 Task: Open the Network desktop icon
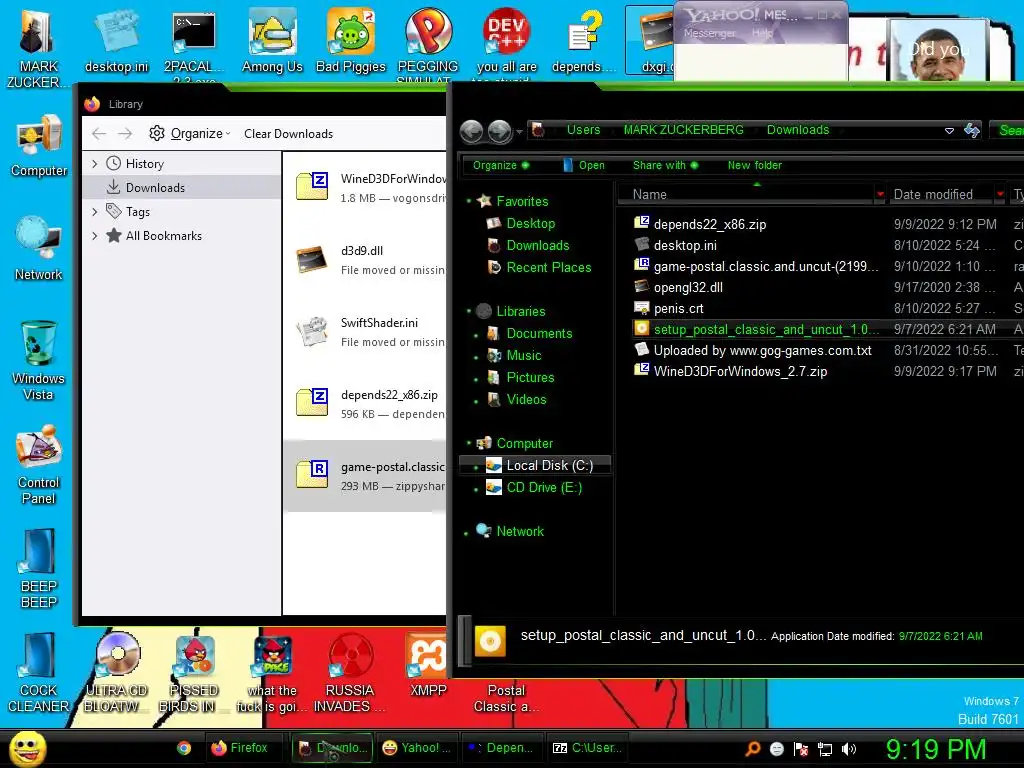39,248
